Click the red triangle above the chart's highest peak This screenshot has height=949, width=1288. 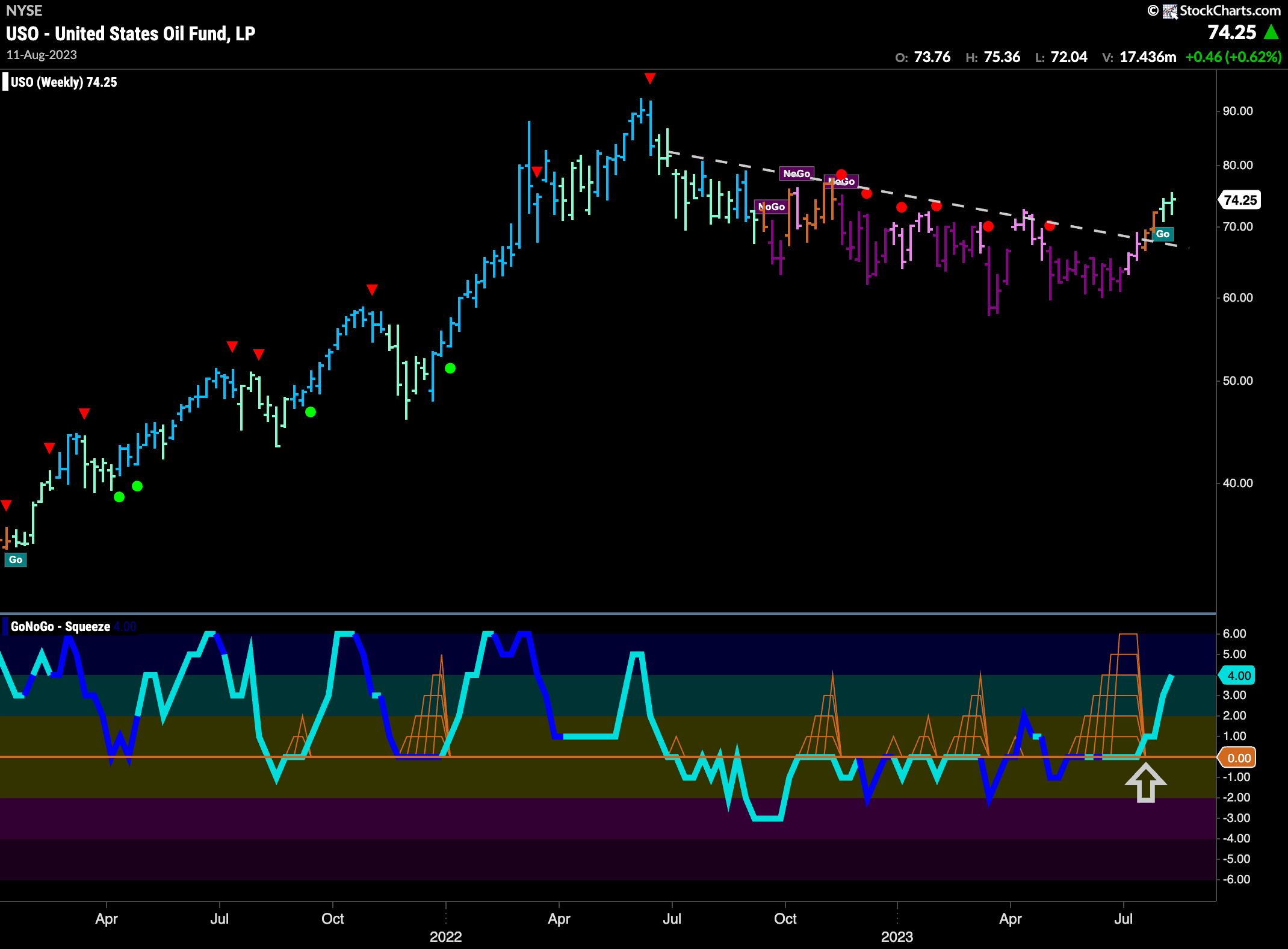tap(649, 78)
